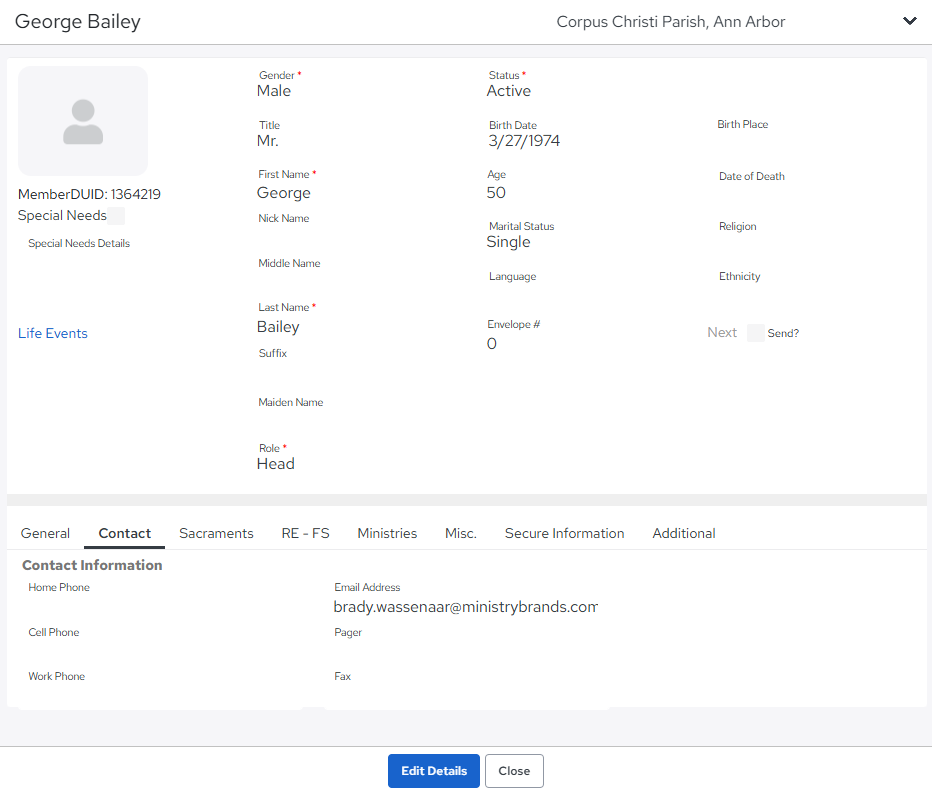The height and width of the screenshot is (794, 932).
Task: Switch to the General tab
Action: coord(45,533)
